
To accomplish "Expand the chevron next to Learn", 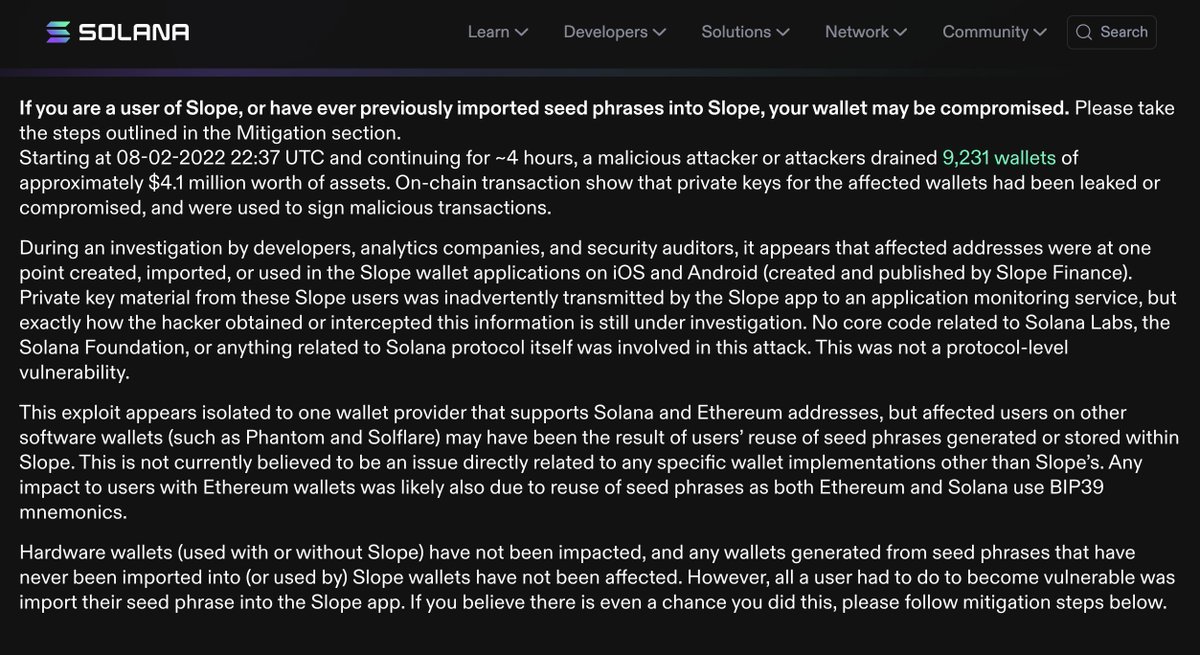I will click(521, 32).
